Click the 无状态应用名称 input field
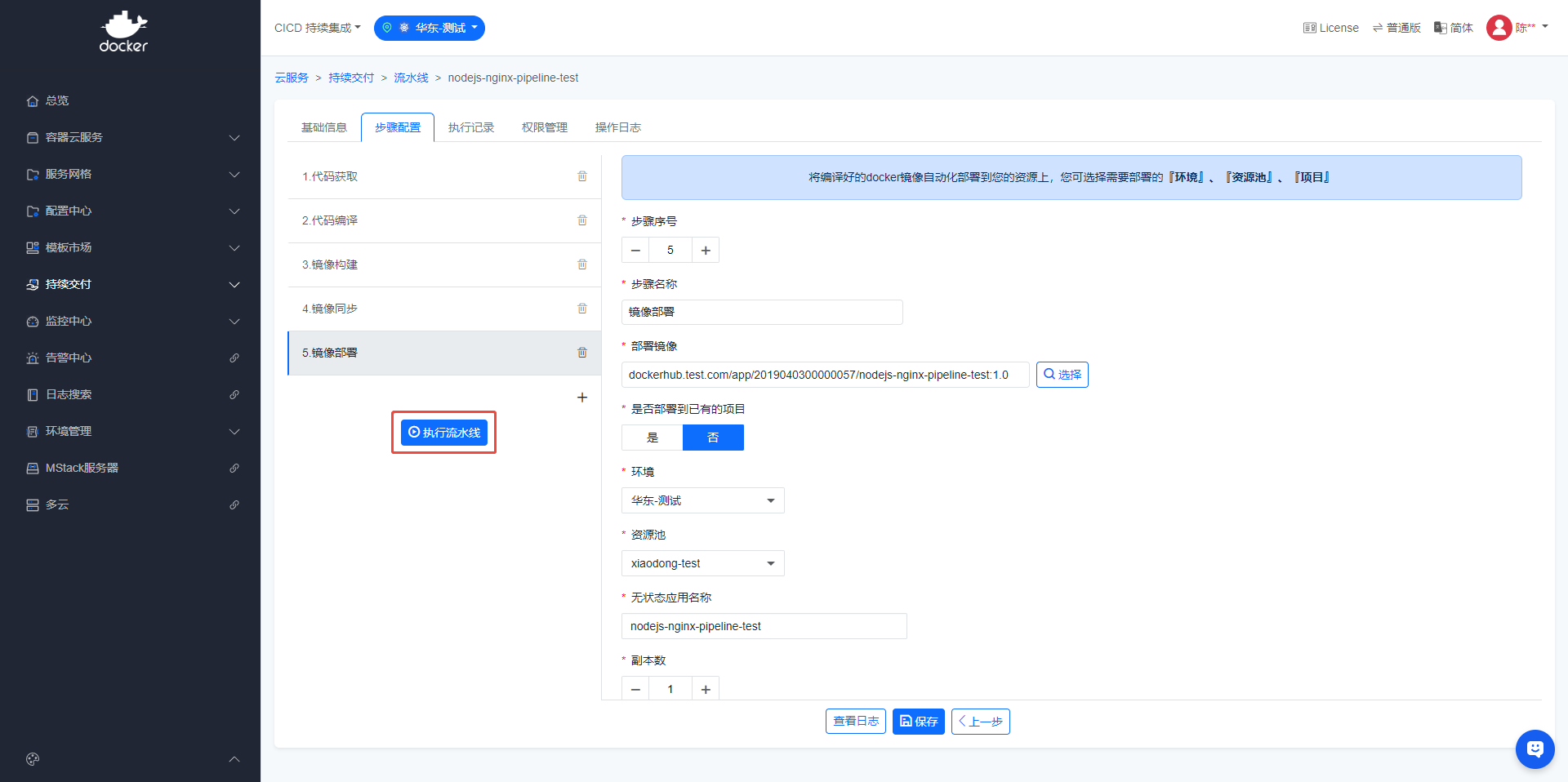This screenshot has height=782, width=1568. pyautogui.click(x=764, y=626)
